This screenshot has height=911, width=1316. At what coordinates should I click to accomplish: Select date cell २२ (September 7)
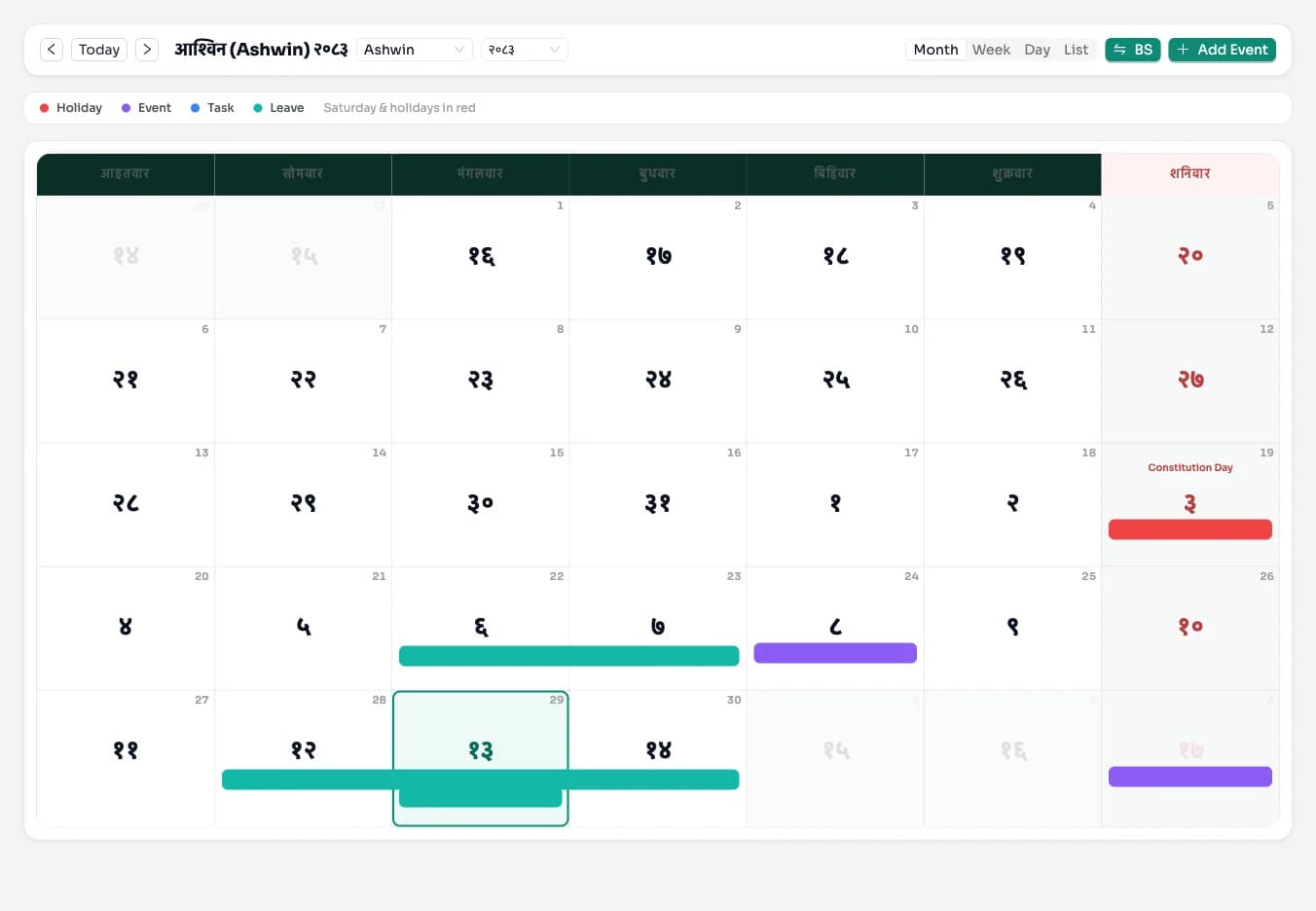click(x=303, y=381)
